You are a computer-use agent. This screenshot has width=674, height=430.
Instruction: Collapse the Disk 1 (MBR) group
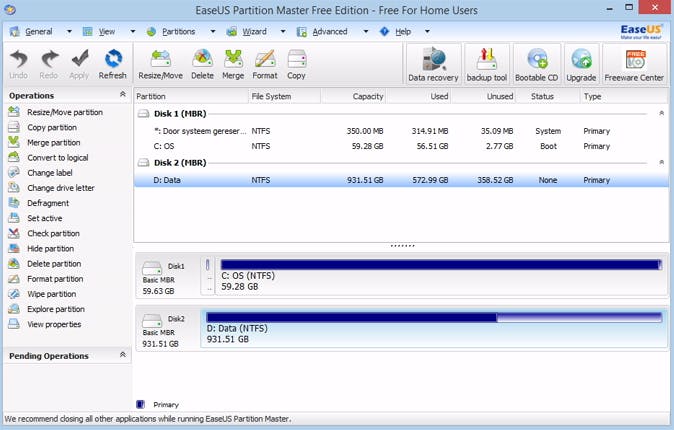click(661, 114)
